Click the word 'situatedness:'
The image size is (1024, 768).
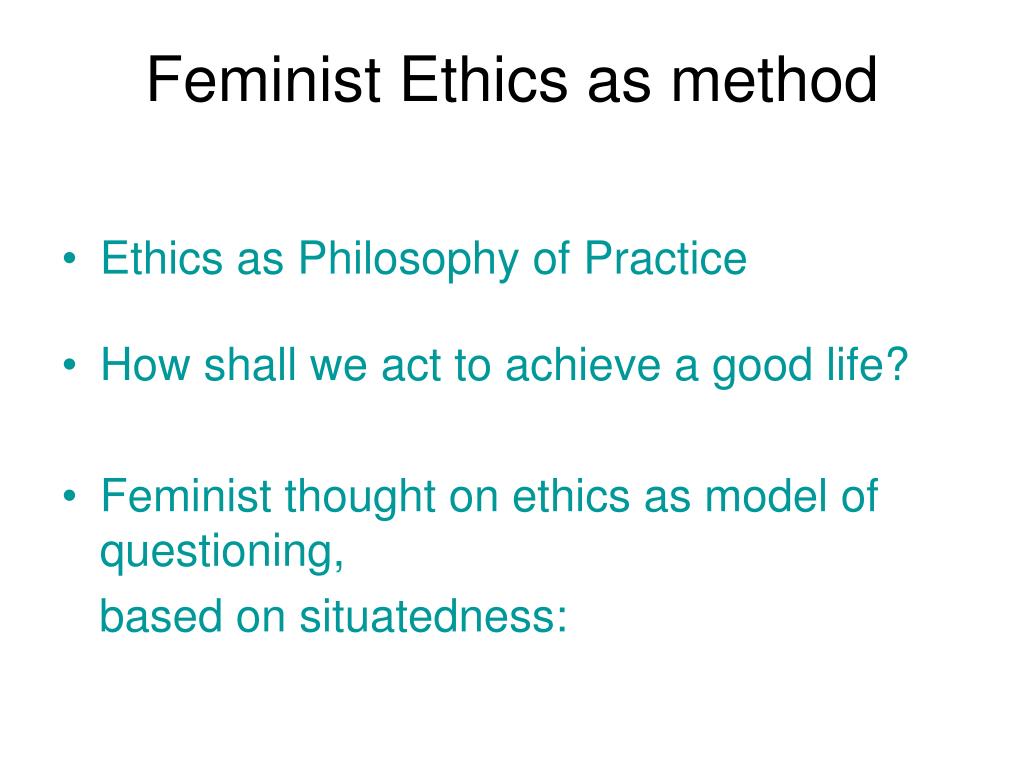tap(433, 615)
